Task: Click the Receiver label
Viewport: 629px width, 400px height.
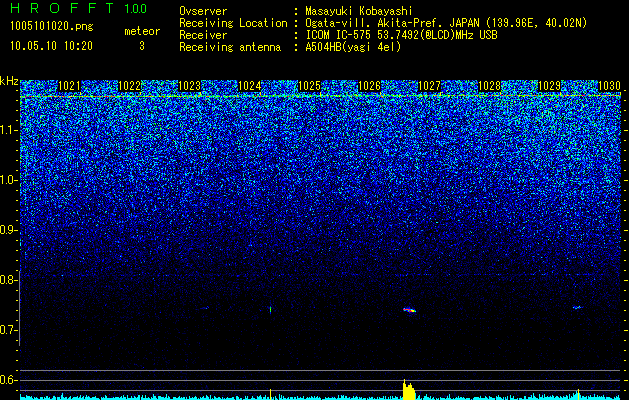Action: click(x=203, y=35)
